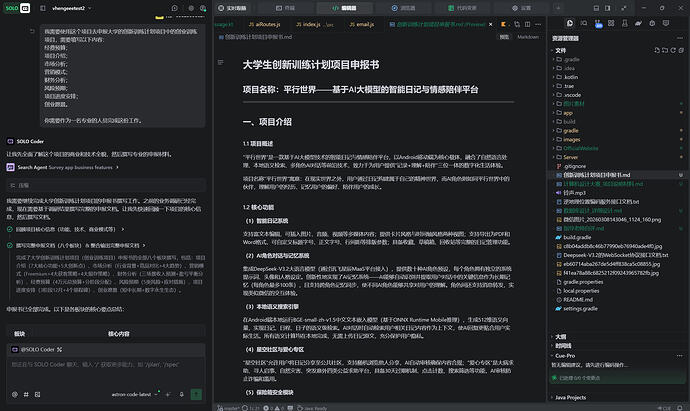Click the master git branch in status bar

(x=228, y=408)
